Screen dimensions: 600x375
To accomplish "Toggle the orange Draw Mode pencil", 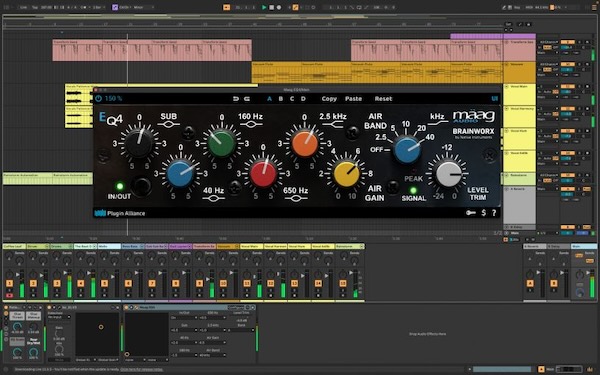I will 295,7.
